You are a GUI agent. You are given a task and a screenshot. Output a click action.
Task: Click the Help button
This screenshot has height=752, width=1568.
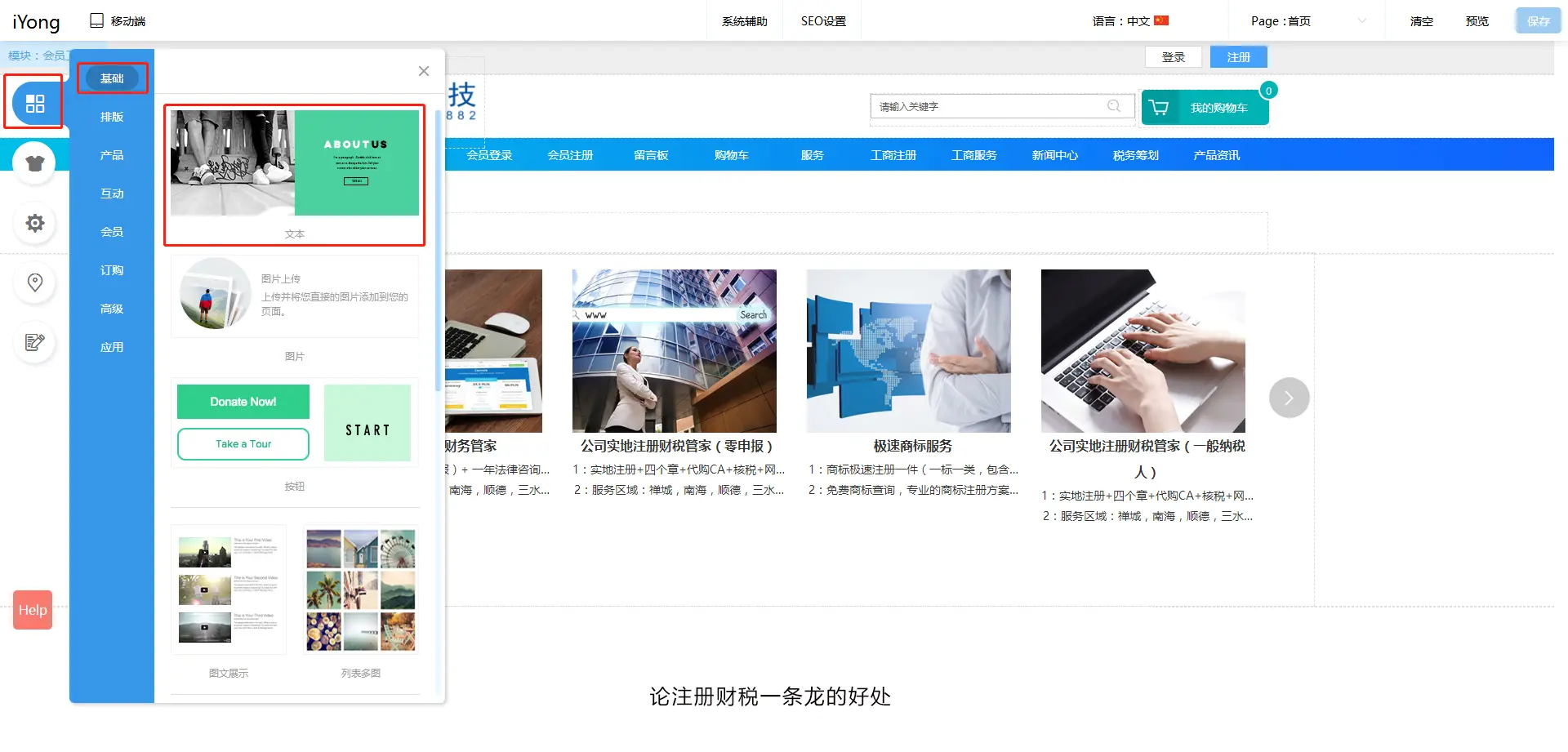tap(33, 610)
